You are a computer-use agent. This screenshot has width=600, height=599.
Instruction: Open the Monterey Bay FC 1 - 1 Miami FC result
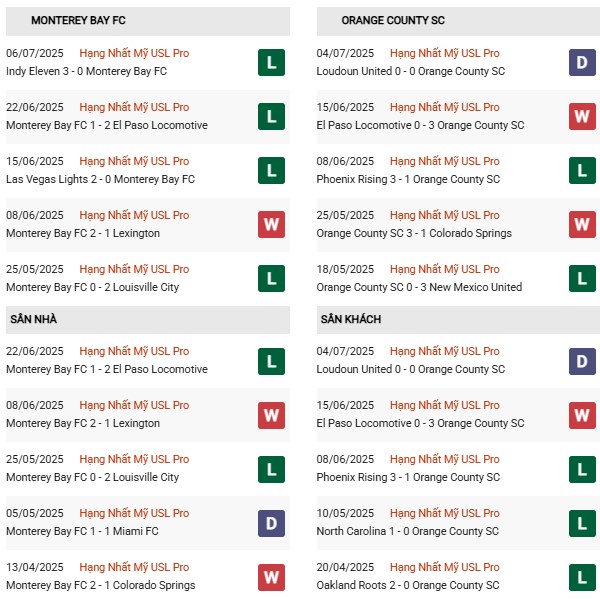coord(82,532)
